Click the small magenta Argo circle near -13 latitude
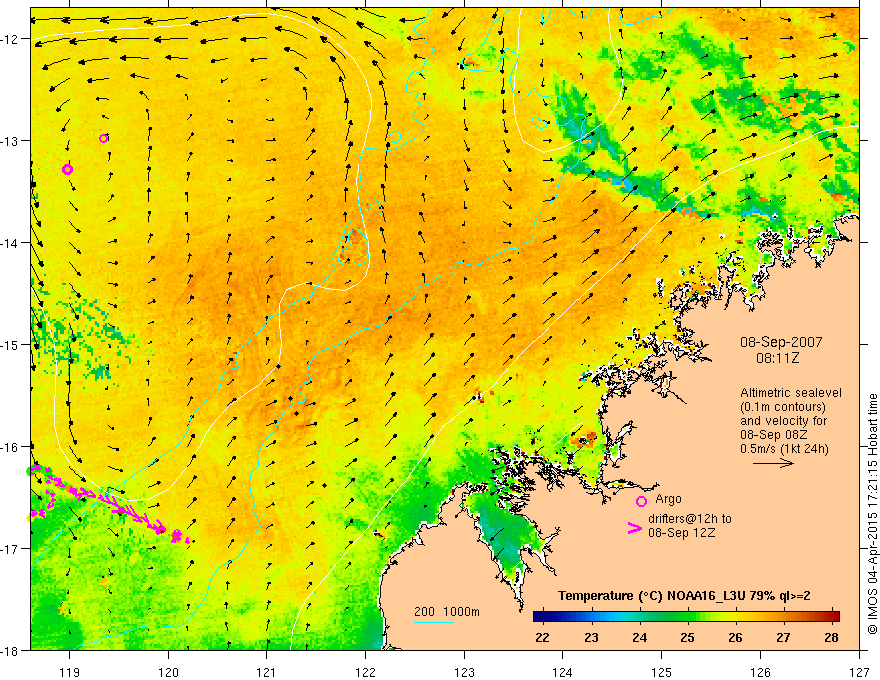 pyautogui.click(x=103, y=138)
